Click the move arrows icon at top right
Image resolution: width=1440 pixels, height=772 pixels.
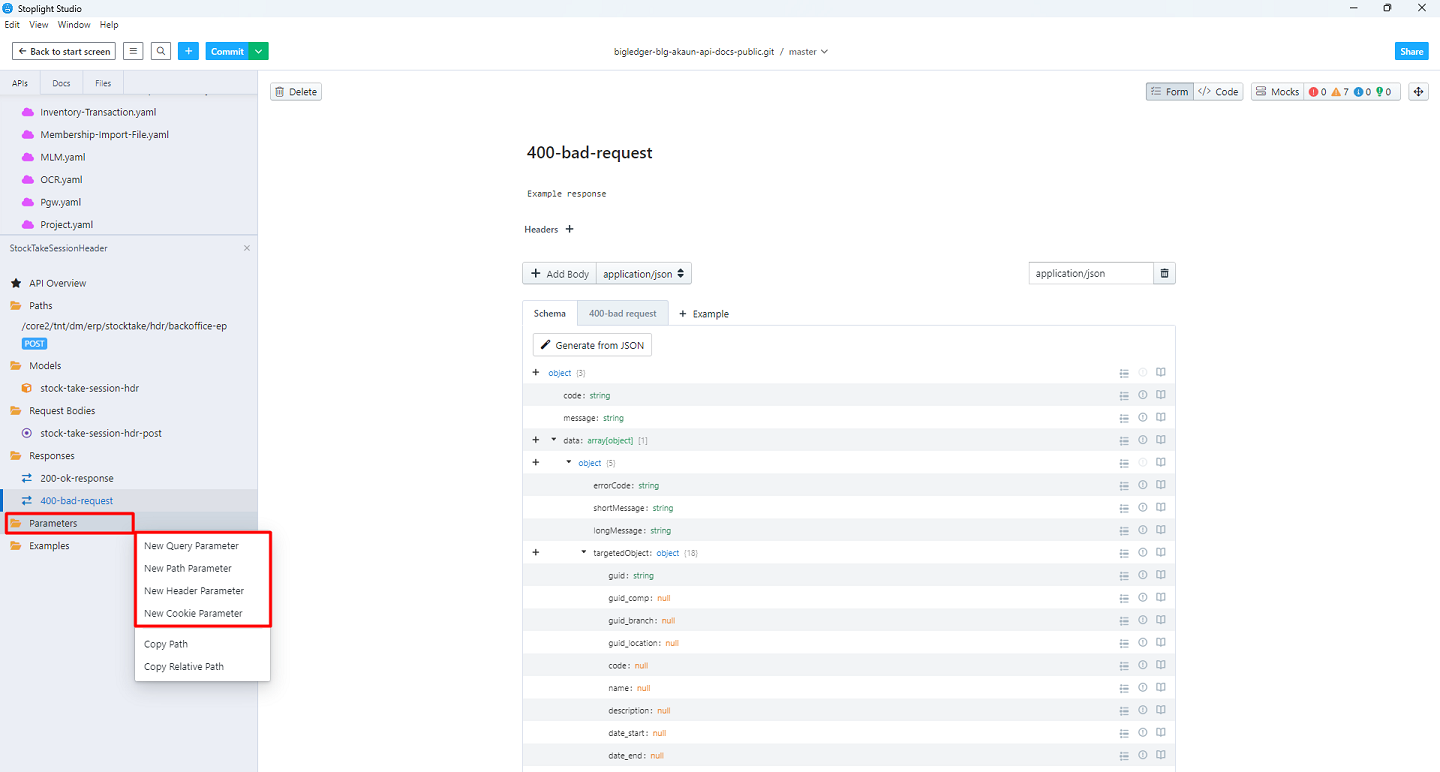point(1418,92)
